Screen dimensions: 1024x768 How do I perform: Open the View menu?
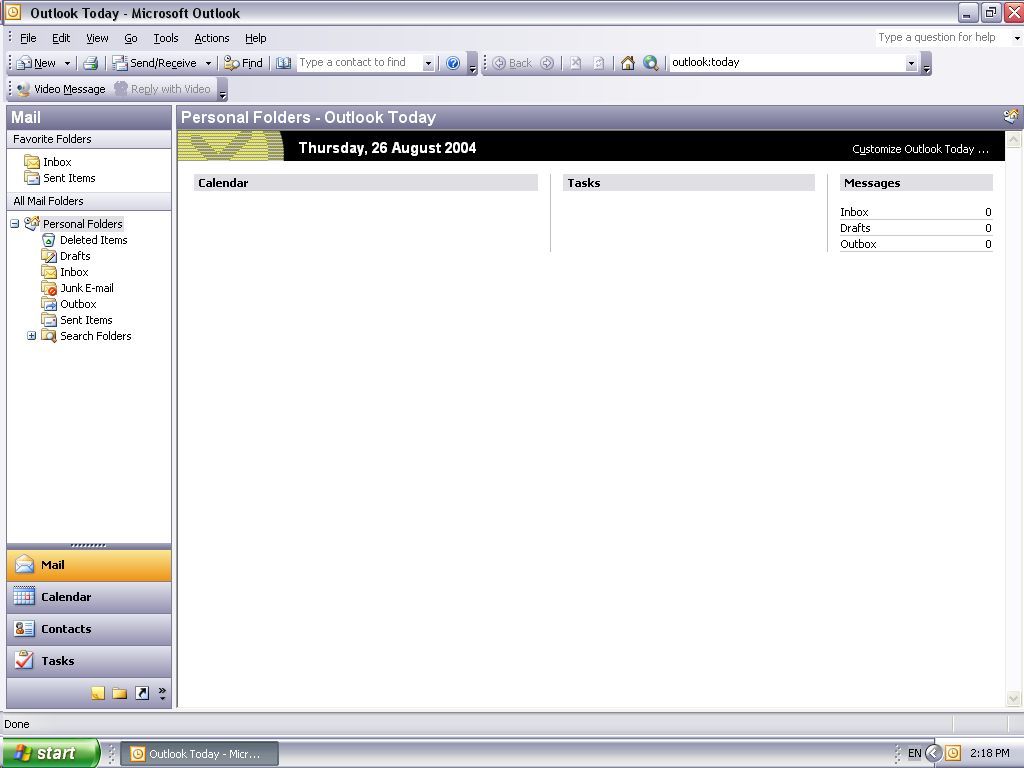pyautogui.click(x=97, y=38)
